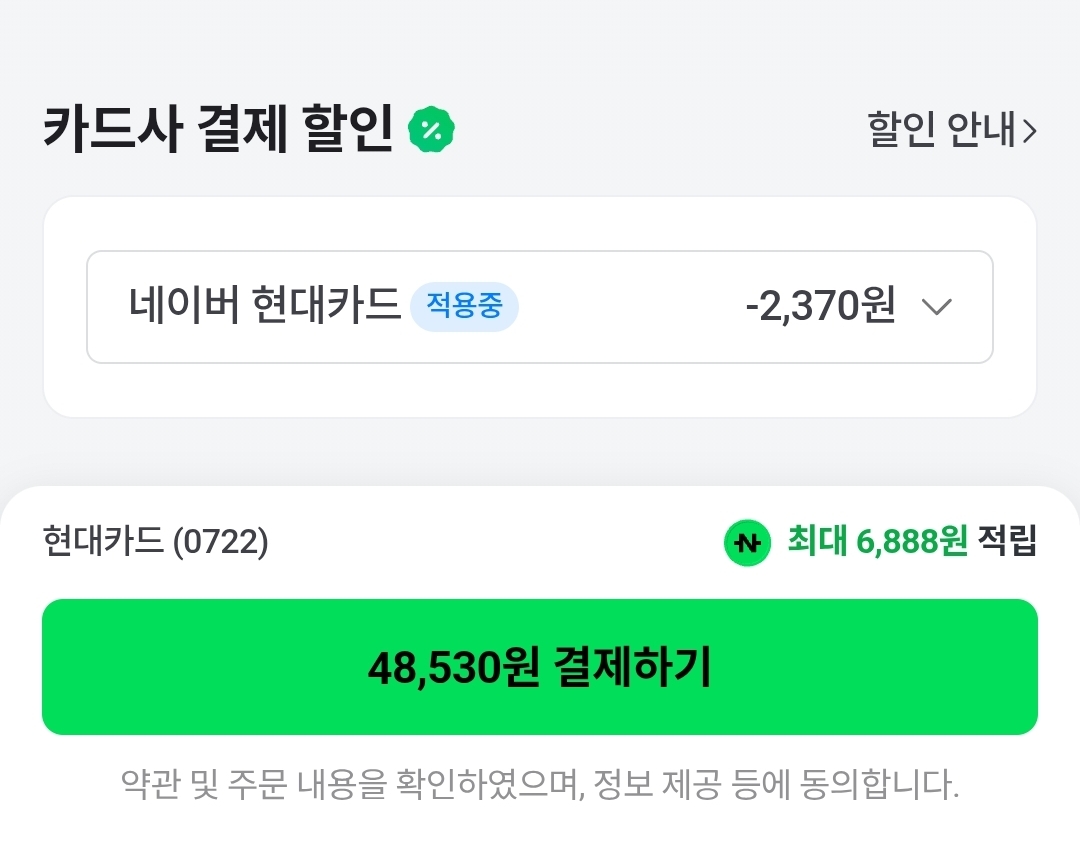Click the -2,370원 discount amount
The width and height of the screenshot is (1080, 863).
click(820, 307)
